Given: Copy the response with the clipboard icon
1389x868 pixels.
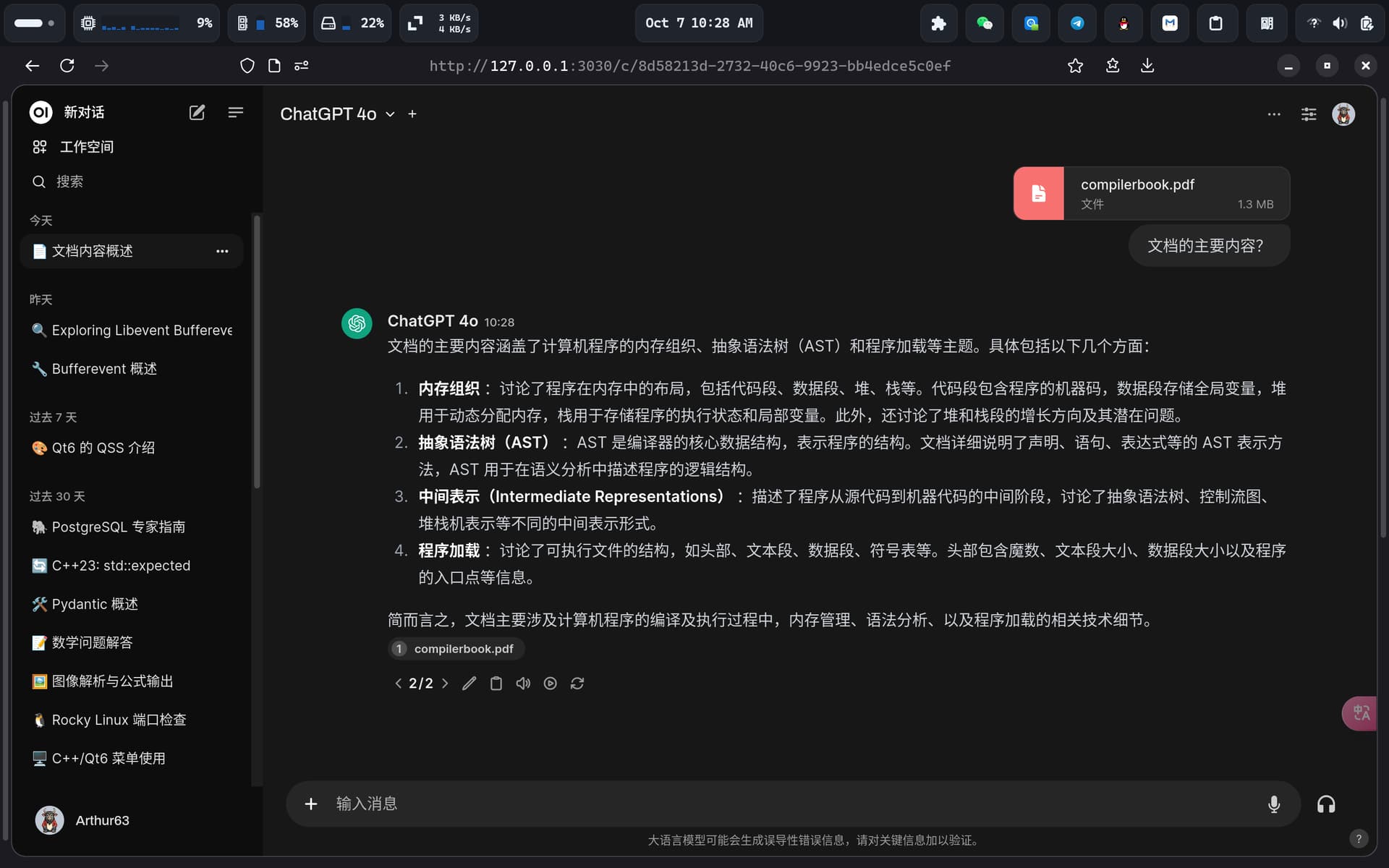Looking at the screenshot, I should click(496, 684).
